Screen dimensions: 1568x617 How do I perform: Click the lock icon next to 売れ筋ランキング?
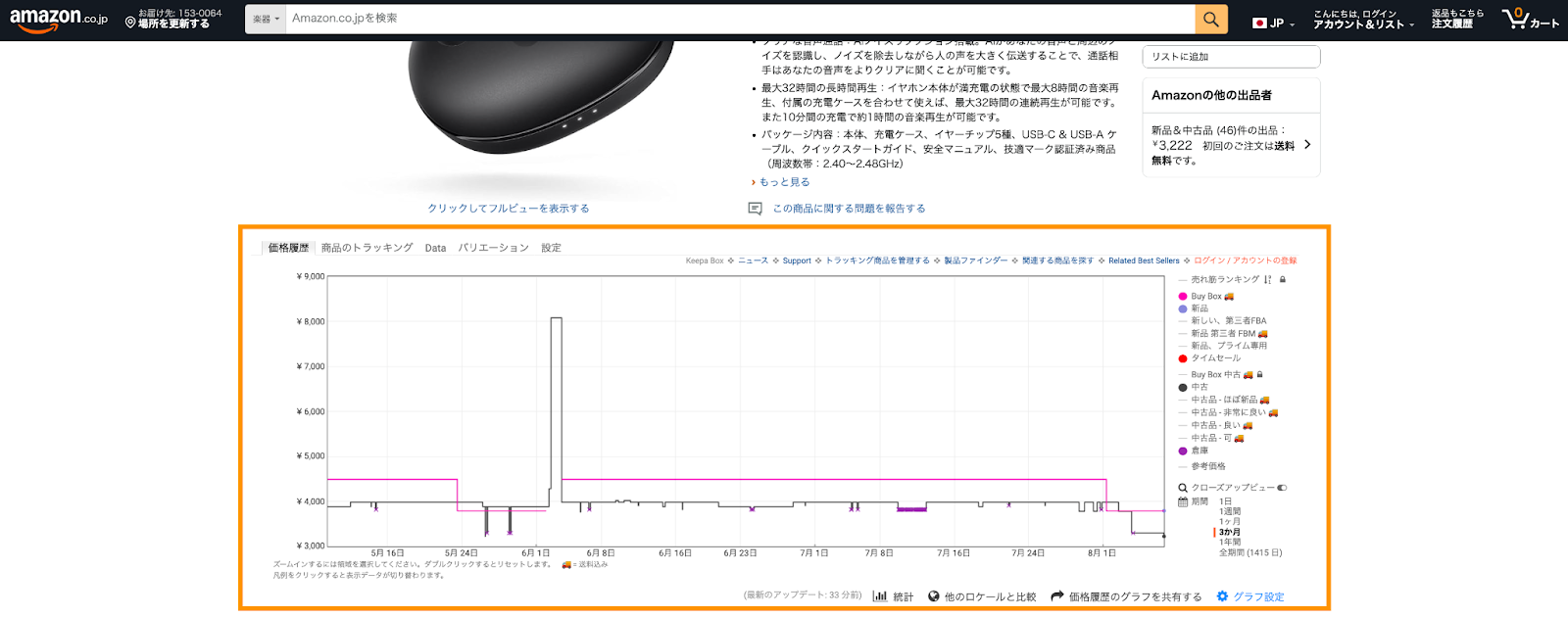[1283, 280]
